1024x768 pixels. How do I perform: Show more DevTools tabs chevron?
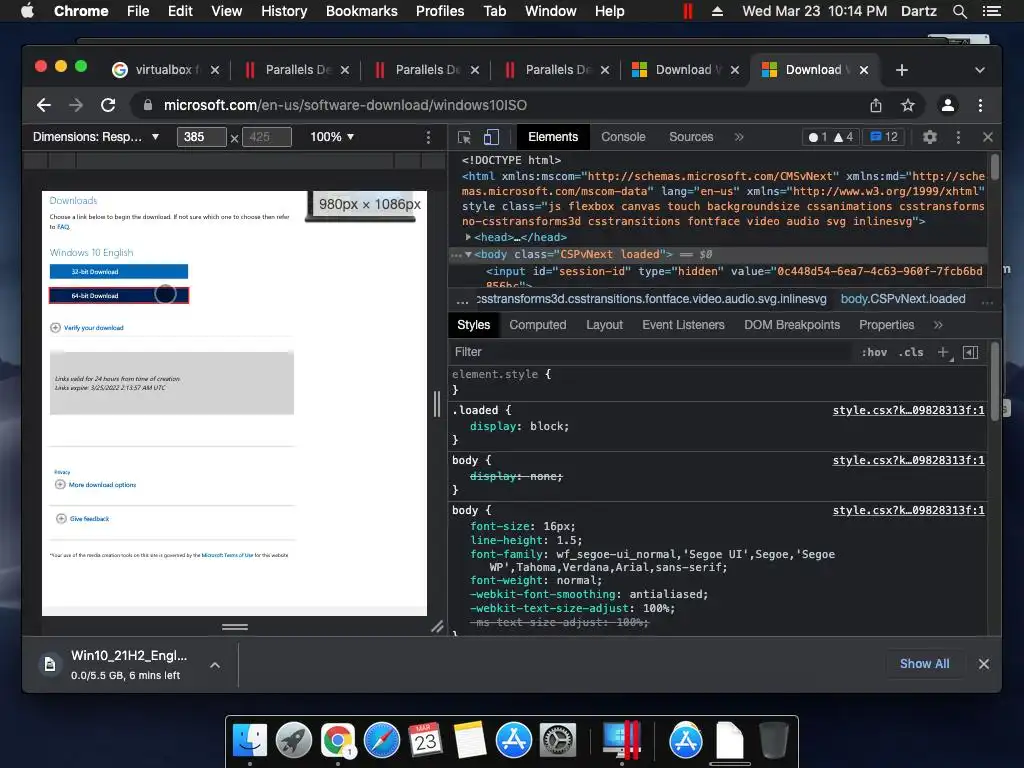click(739, 137)
